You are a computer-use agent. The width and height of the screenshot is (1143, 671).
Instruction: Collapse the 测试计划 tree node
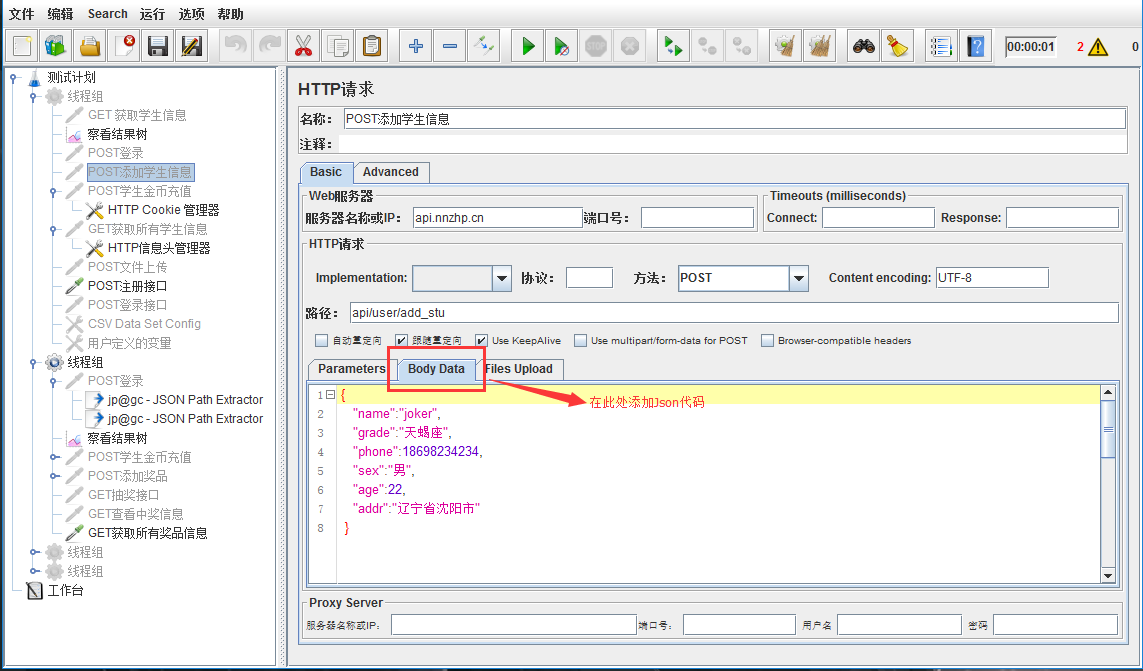coord(13,78)
